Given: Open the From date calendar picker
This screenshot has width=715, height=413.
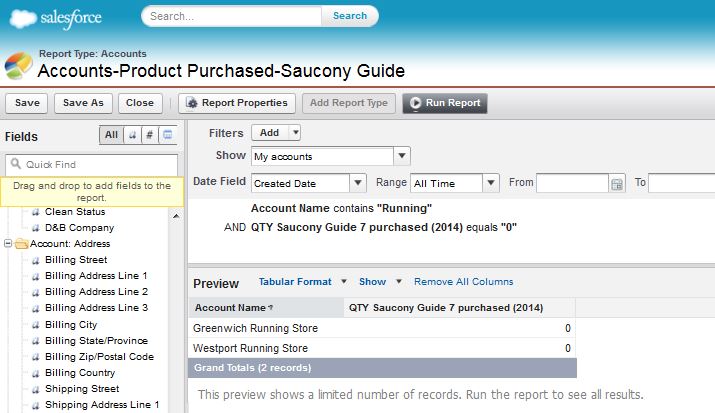Looking at the screenshot, I should pos(617,184).
